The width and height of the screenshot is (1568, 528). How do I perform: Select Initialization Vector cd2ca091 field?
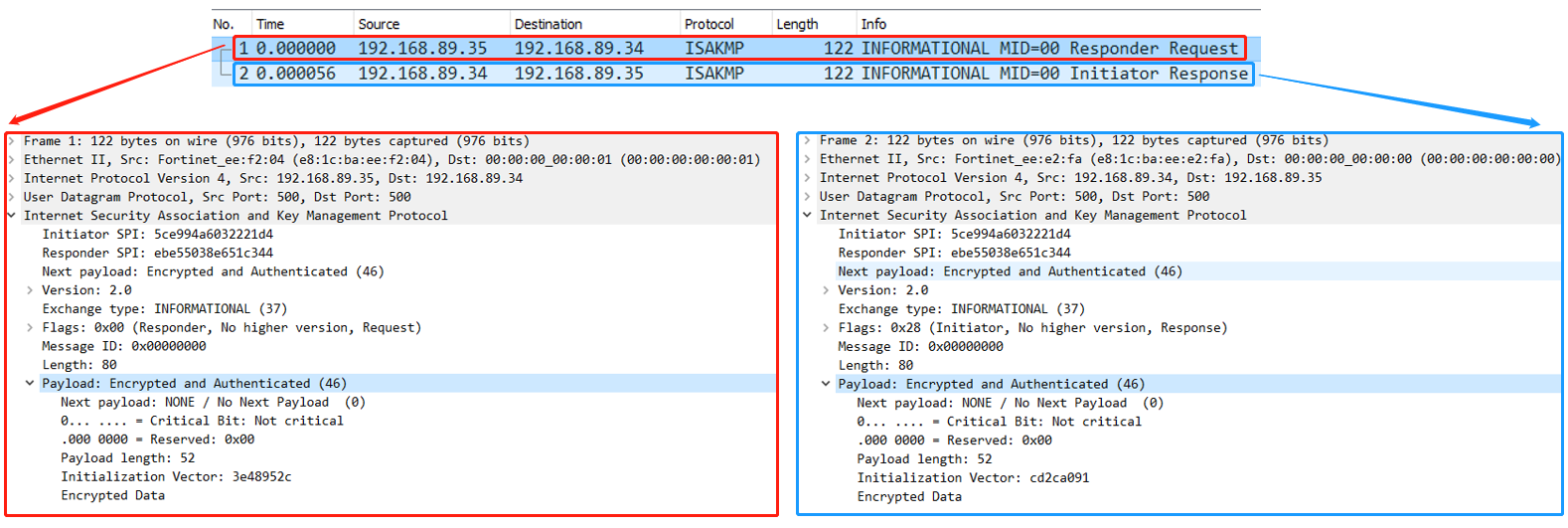click(x=973, y=477)
